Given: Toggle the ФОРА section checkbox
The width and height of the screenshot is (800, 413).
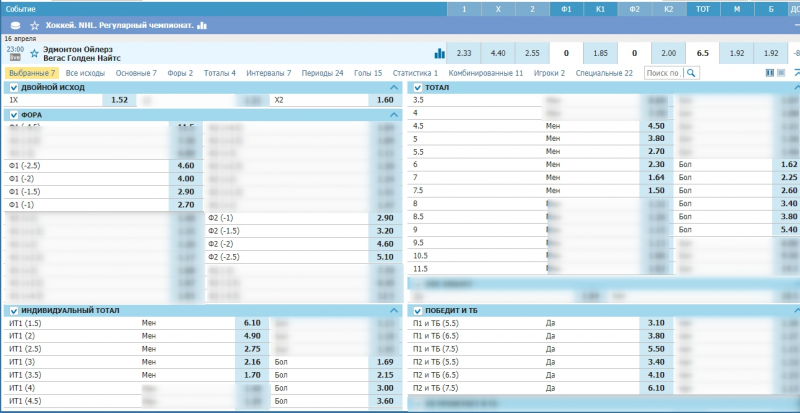Looking at the screenshot, I should pyautogui.click(x=13, y=115).
